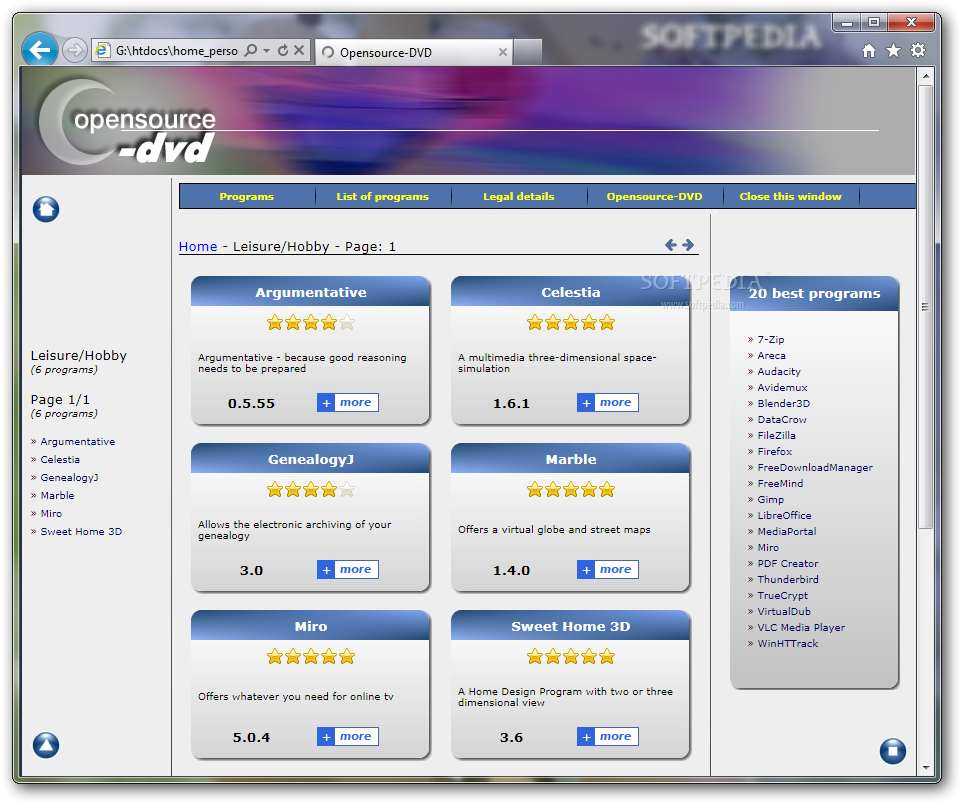Click the blue home circle icon in the sidebar
The width and height of the screenshot is (962, 804).
tap(46, 209)
